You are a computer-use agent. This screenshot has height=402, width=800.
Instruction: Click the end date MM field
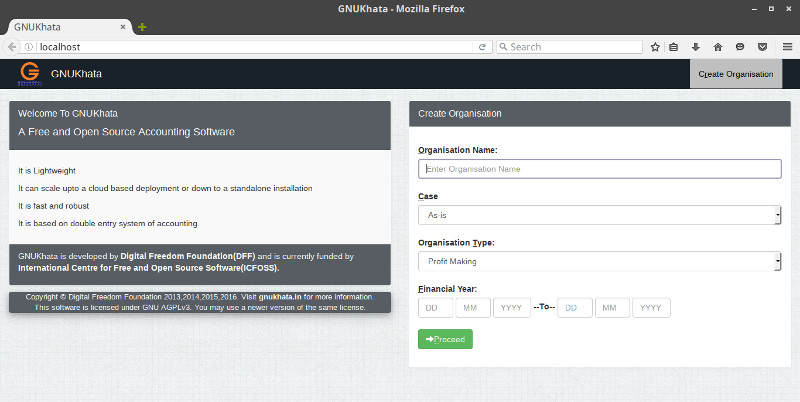click(612, 308)
